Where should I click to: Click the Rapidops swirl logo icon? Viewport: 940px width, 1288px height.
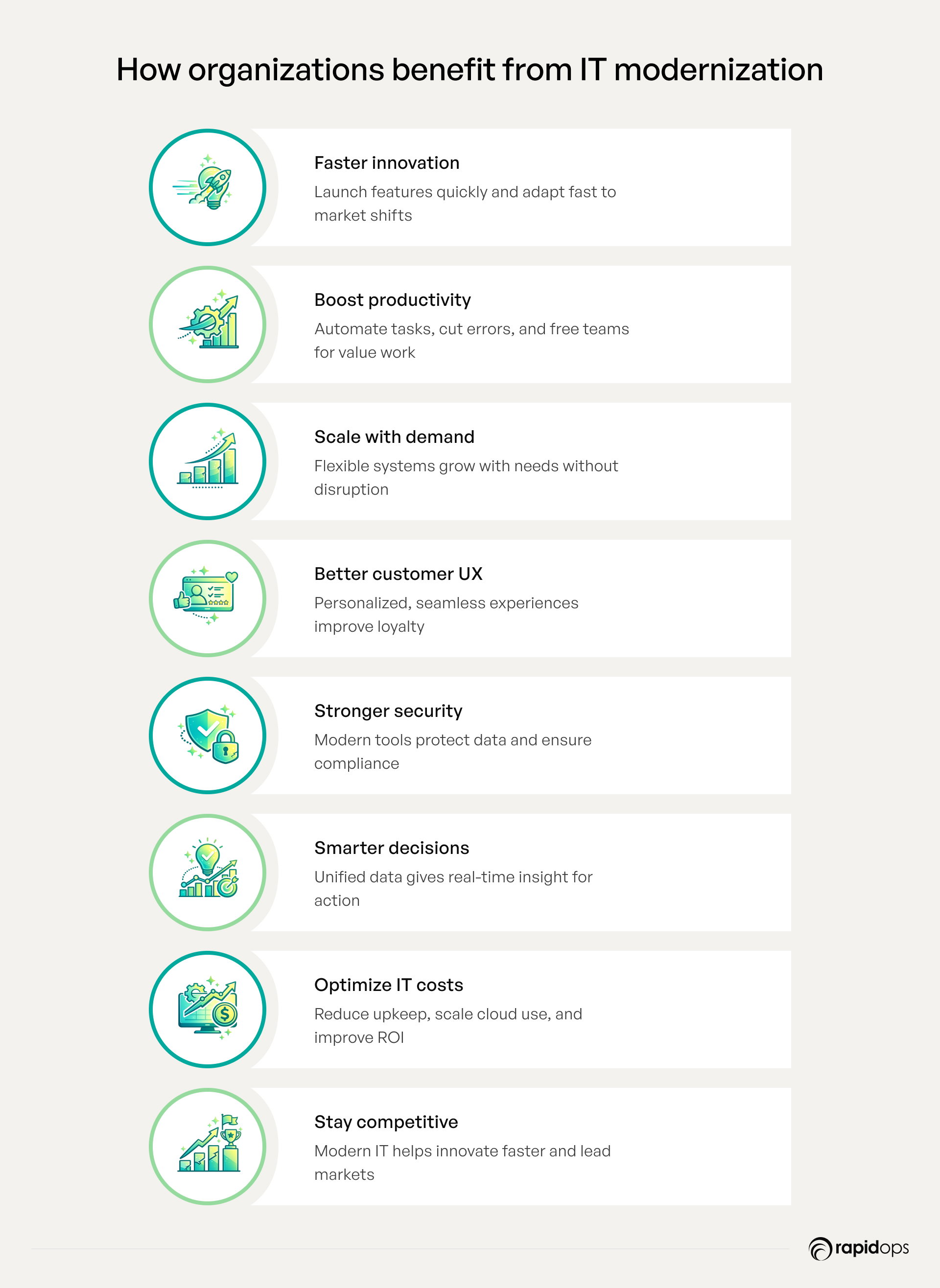[821, 1249]
